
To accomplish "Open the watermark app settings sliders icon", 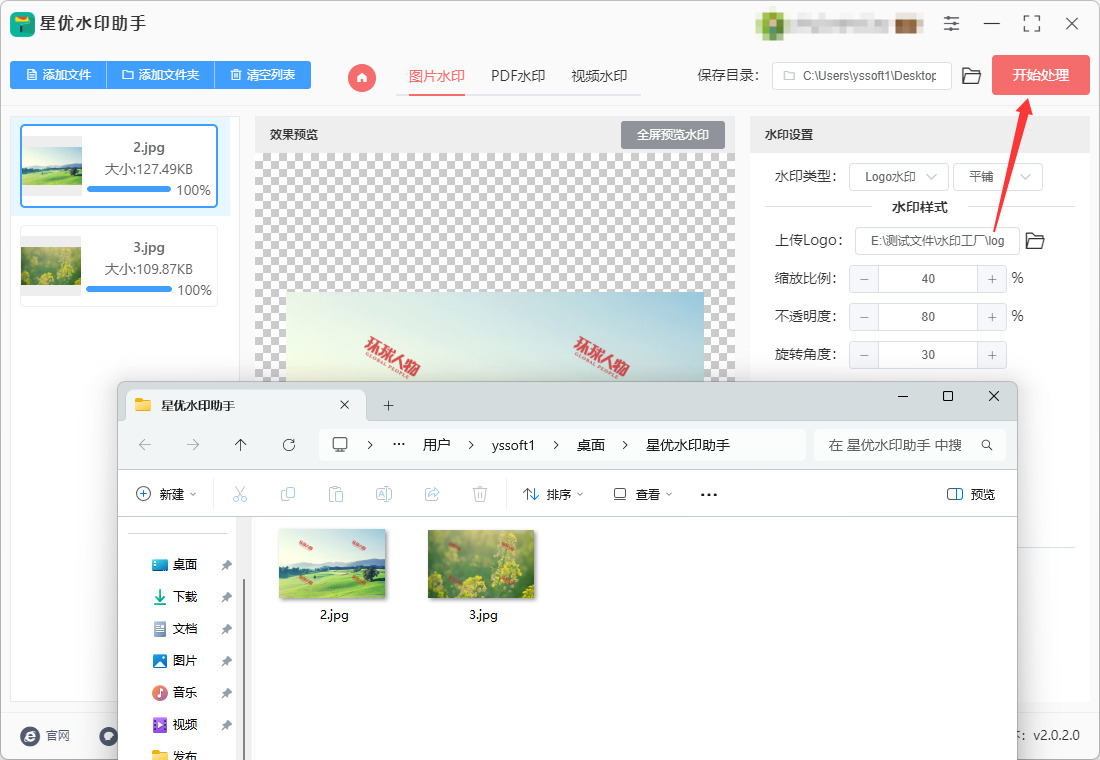I will [951, 24].
